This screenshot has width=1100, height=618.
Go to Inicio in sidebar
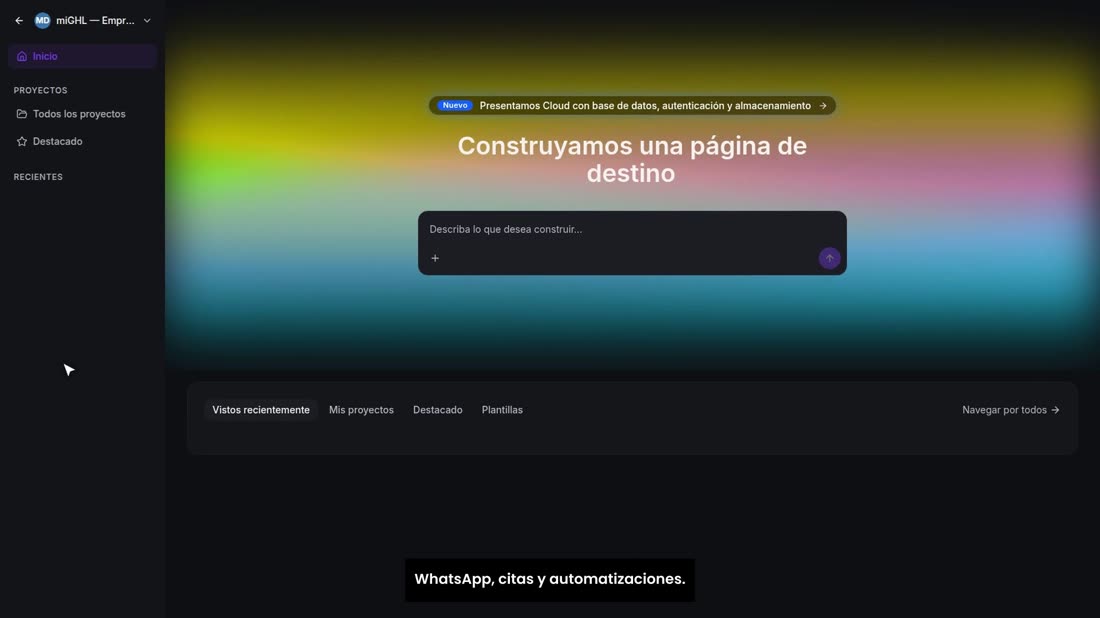point(82,56)
